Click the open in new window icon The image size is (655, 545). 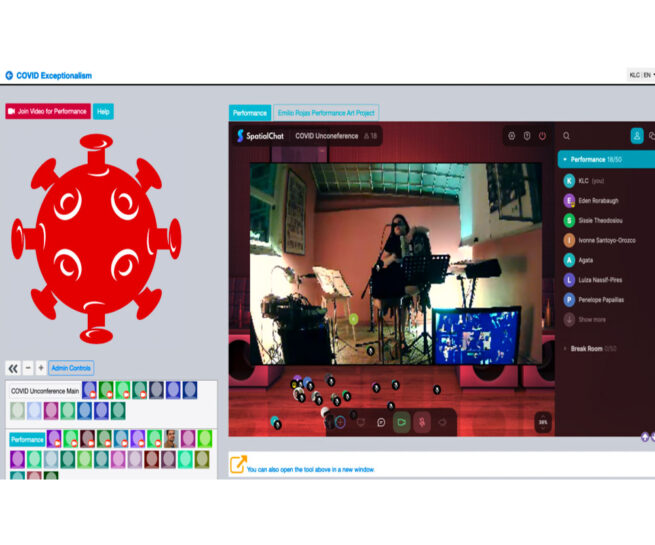[238, 464]
